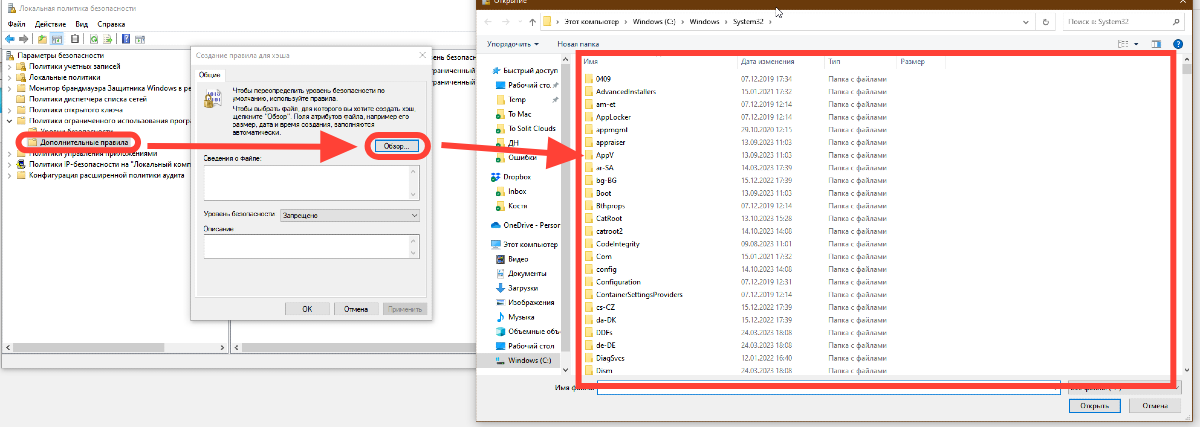Click Отмена in the Open dialog
This screenshot has width=1200, height=427.
(x=1153, y=406)
